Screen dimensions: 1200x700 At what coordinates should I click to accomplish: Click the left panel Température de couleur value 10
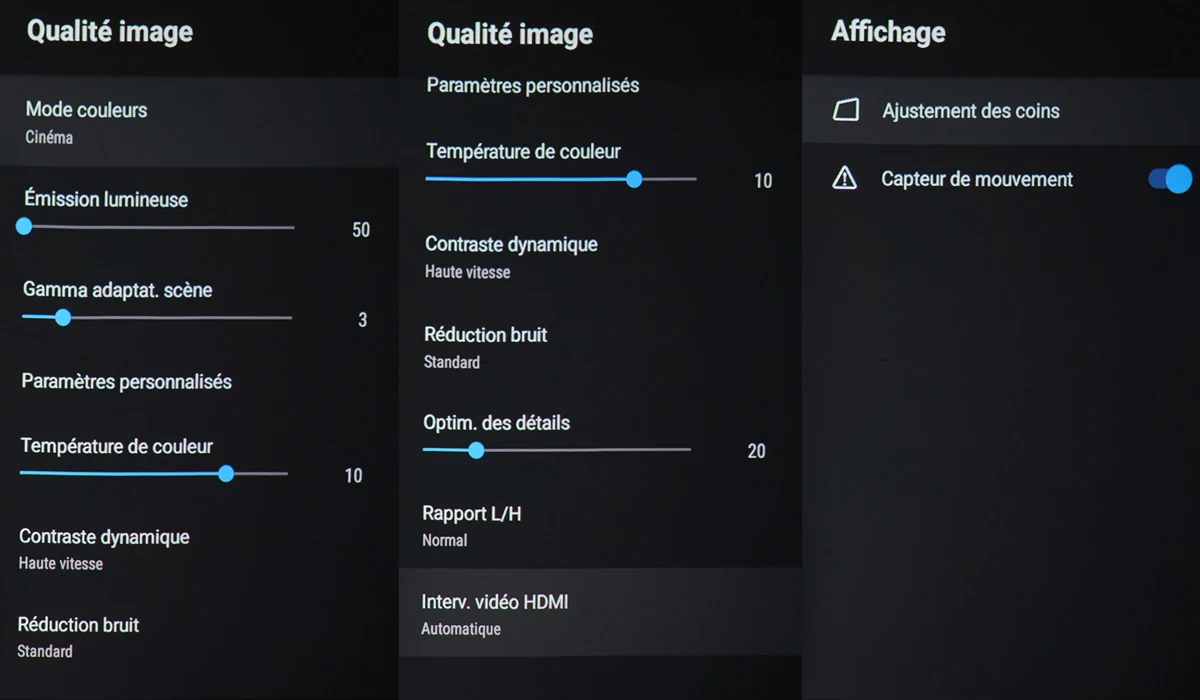click(x=353, y=476)
